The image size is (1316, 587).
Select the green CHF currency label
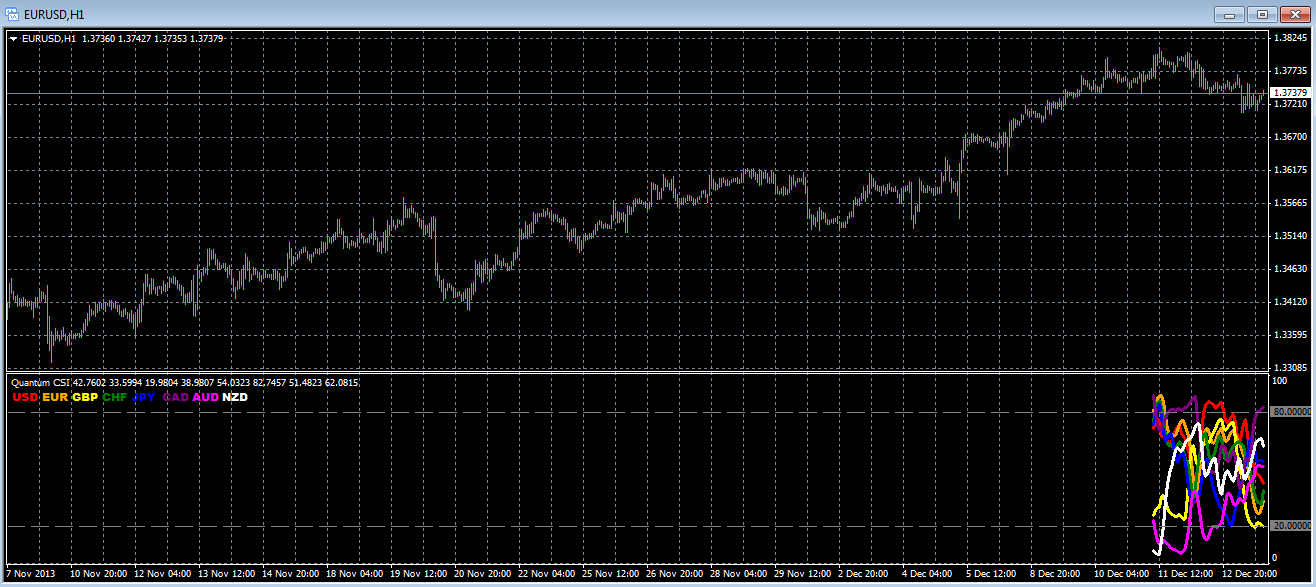(x=115, y=397)
